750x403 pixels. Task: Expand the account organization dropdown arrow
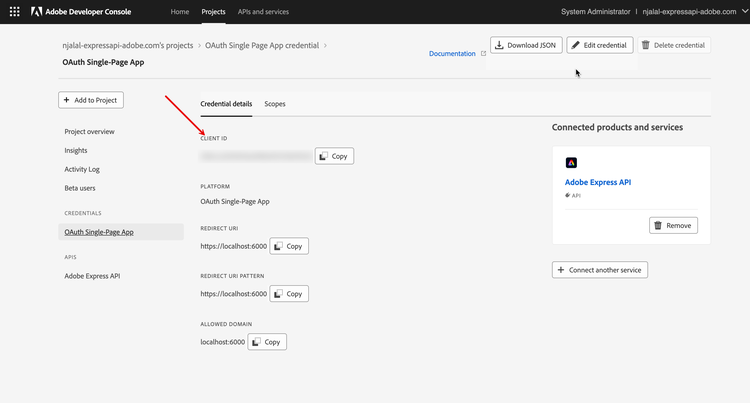tap(745, 11)
